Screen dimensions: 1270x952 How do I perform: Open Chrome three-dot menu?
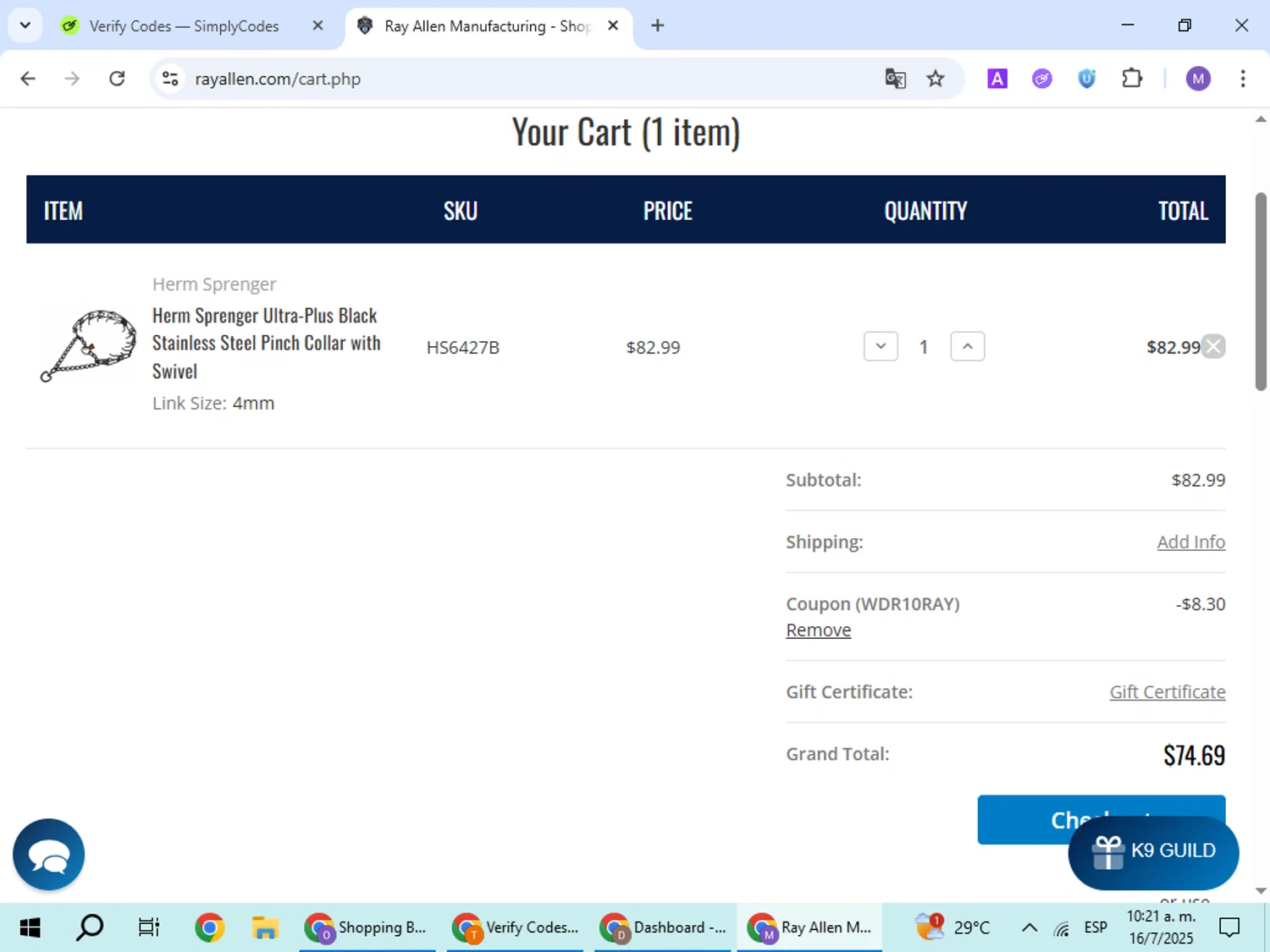[x=1243, y=79]
